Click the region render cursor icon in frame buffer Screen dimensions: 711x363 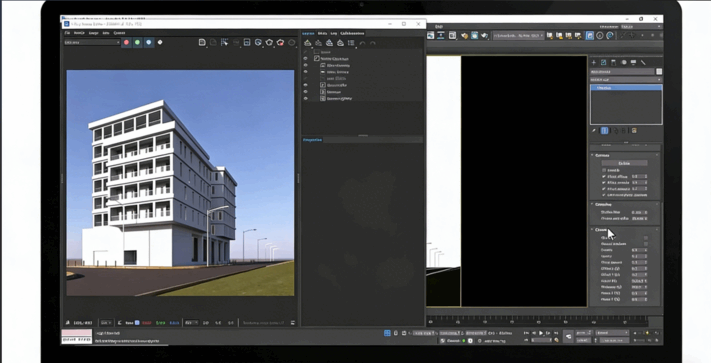click(x=224, y=42)
